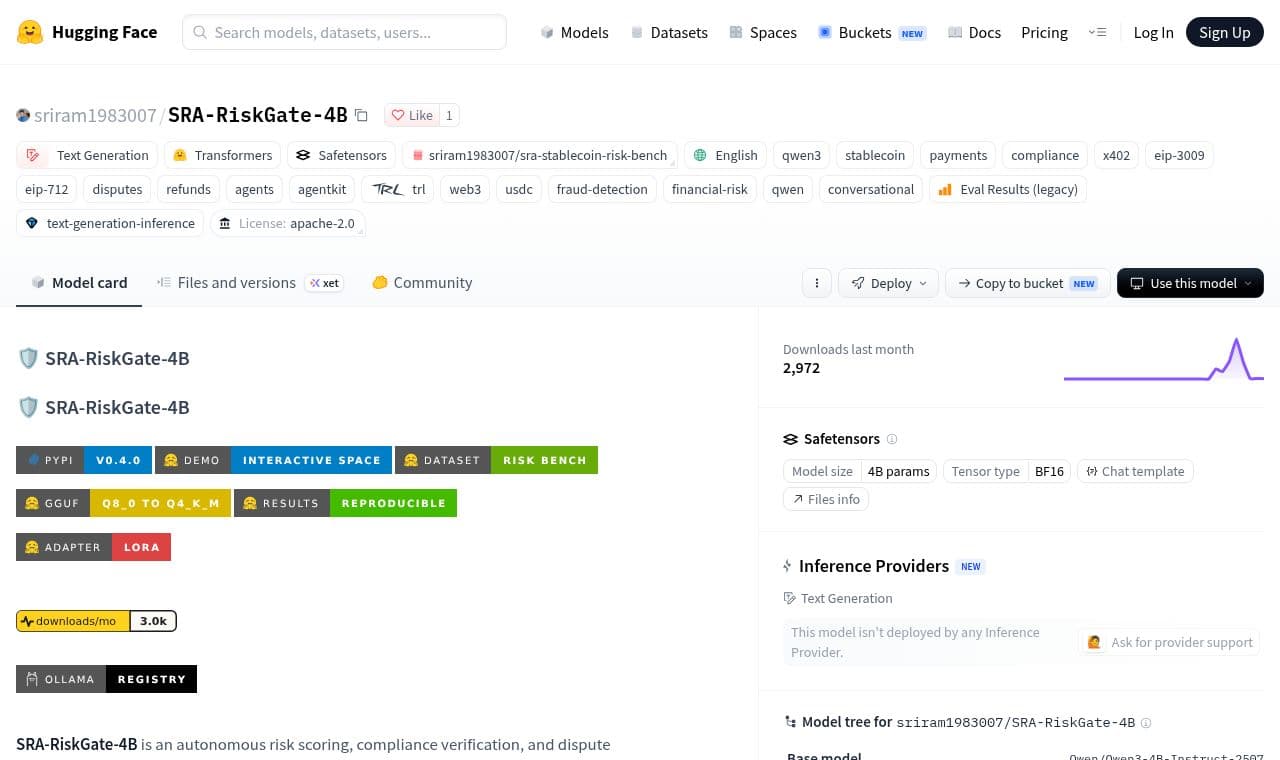
Task: Open Models in top navigation
Action: coord(574,32)
